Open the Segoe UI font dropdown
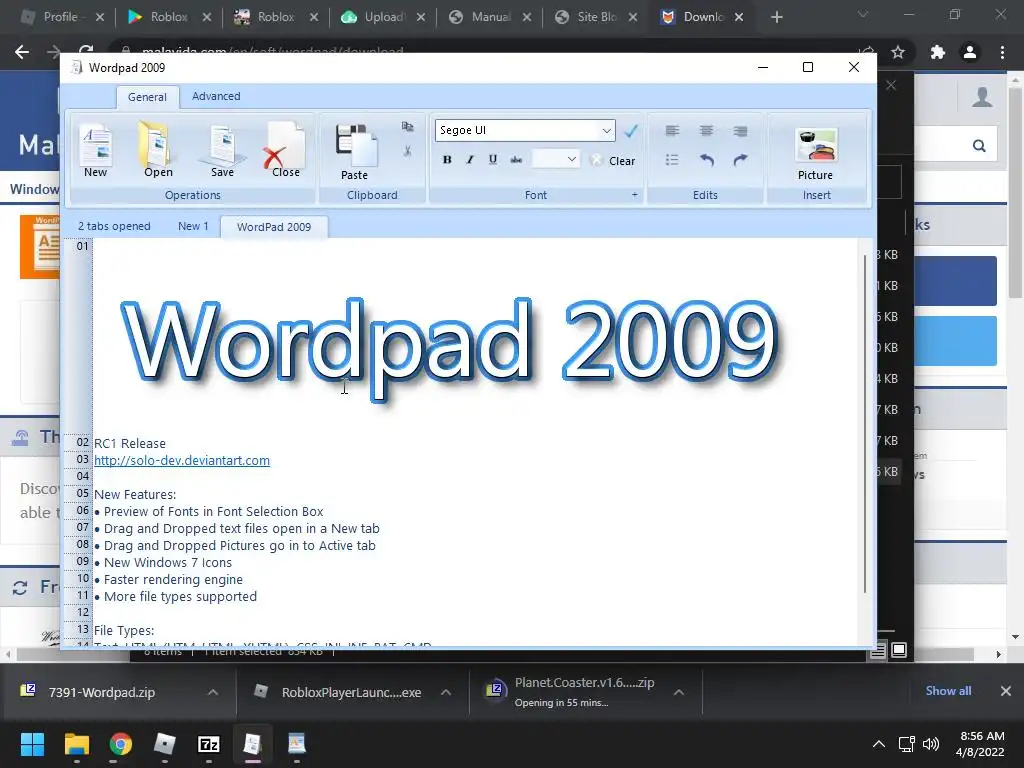This screenshot has height=768, width=1024. 607,131
